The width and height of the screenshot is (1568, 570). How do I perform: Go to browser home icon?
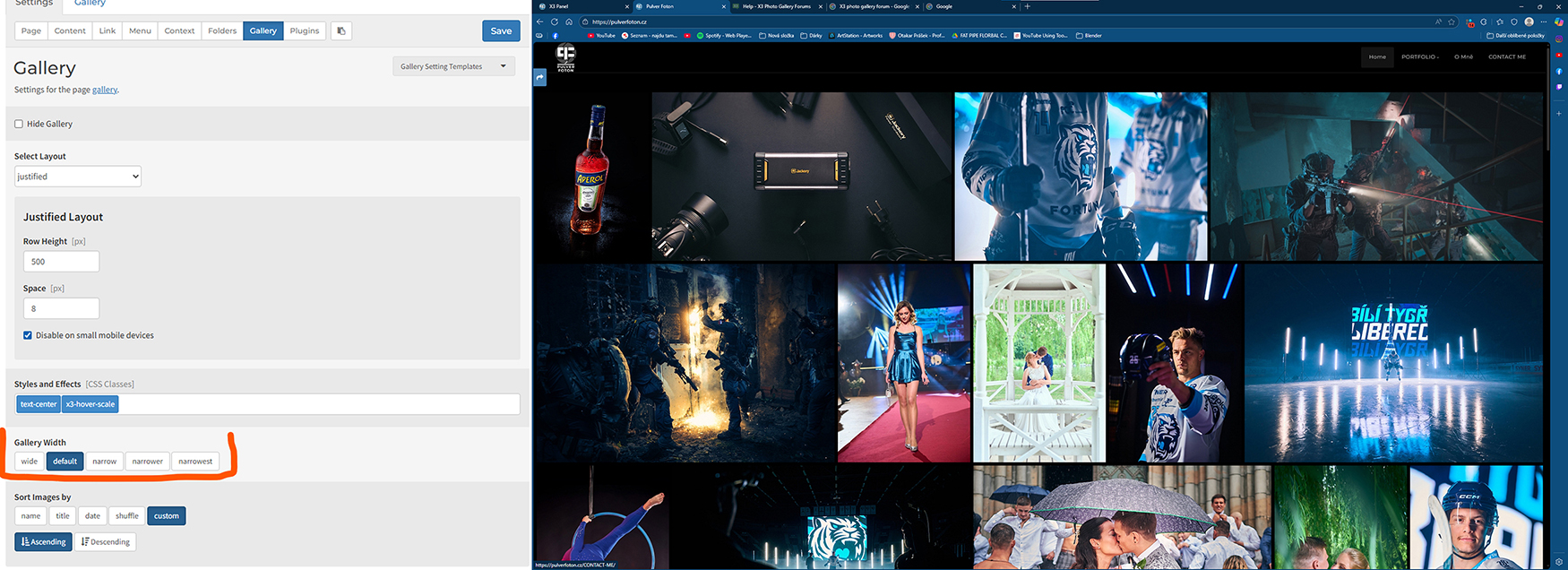[568, 22]
